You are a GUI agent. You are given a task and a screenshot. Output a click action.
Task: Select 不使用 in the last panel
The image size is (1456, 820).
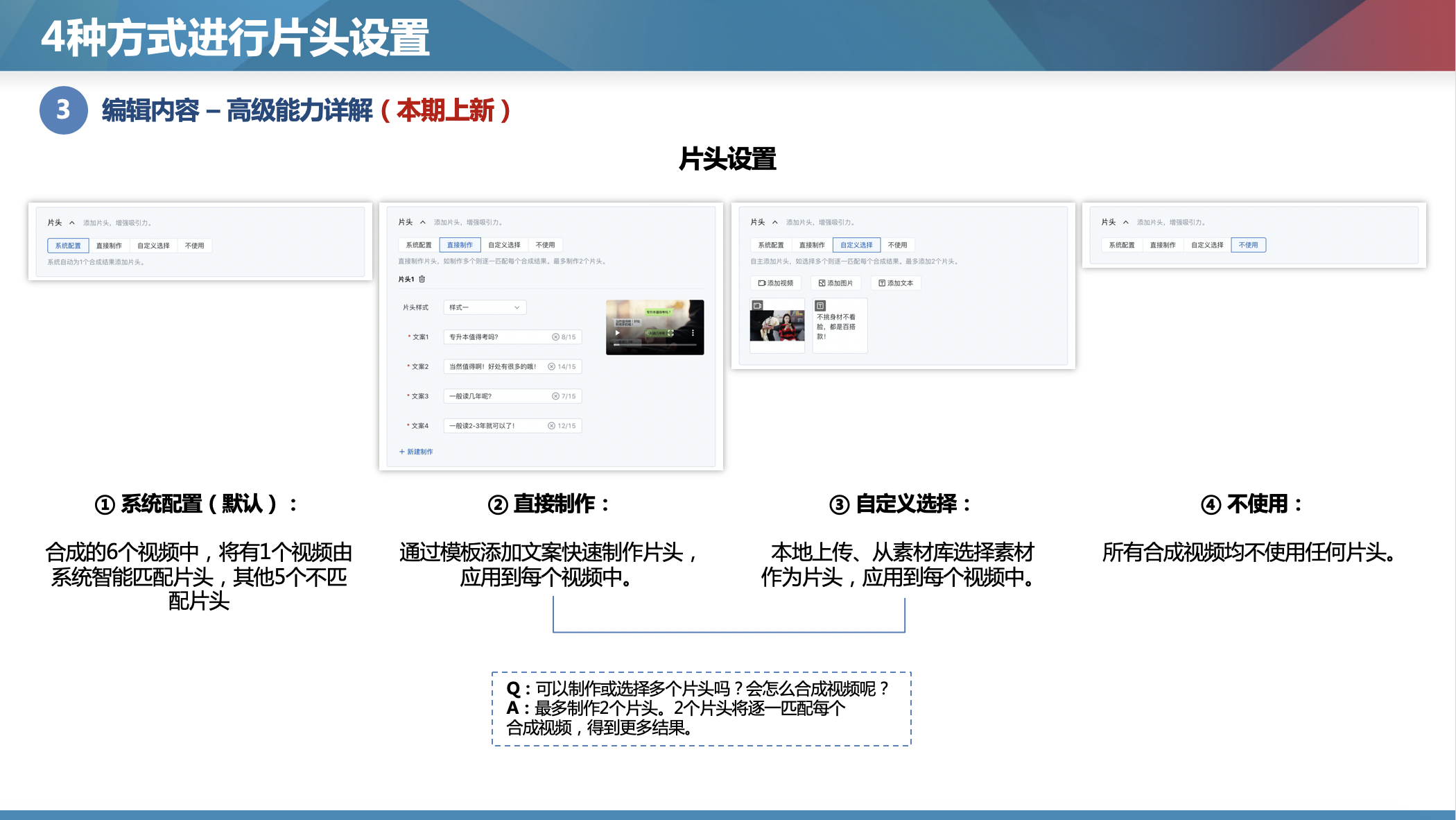(x=1248, y=245)
